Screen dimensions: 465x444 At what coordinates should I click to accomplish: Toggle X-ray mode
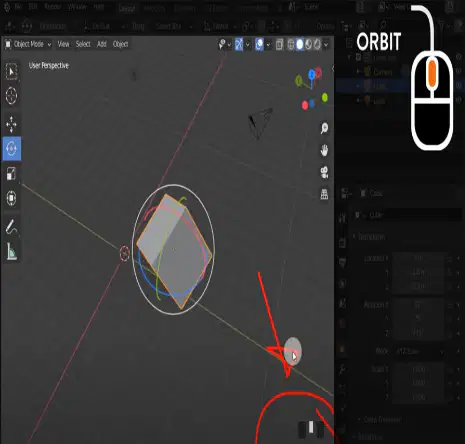coord(279,44)
